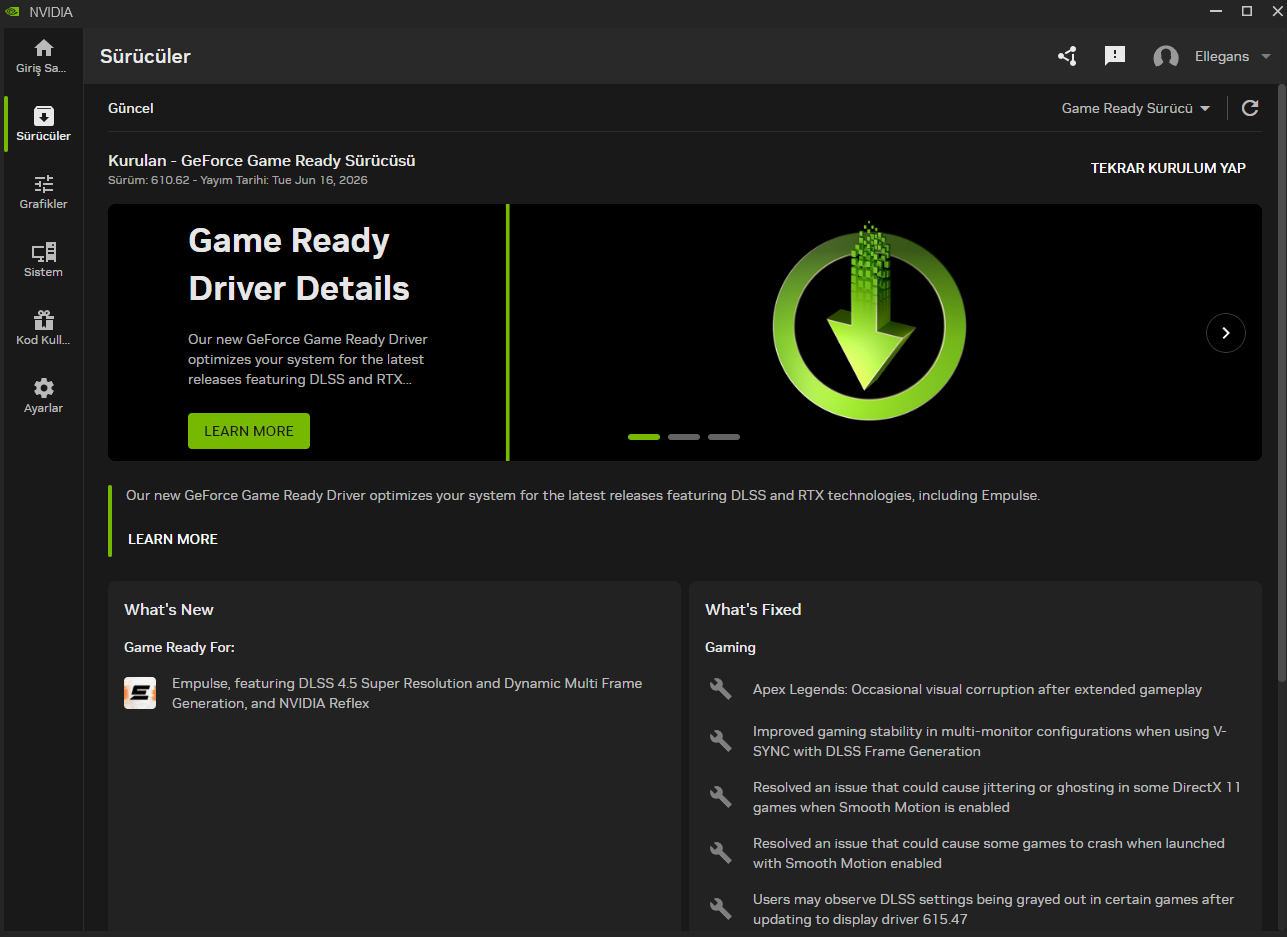
Task: Click the crash with Smooth Motion text
Action: coord(989,853)
